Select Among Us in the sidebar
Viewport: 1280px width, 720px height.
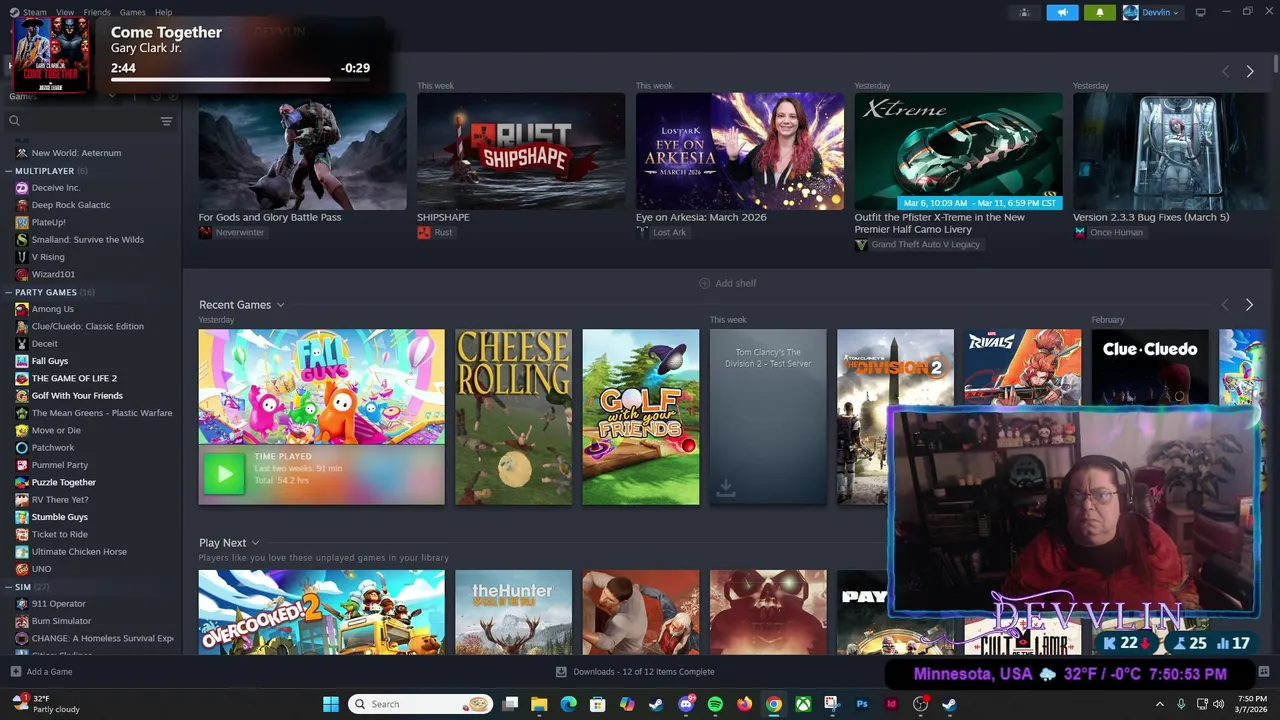click(x=52, y=309)
